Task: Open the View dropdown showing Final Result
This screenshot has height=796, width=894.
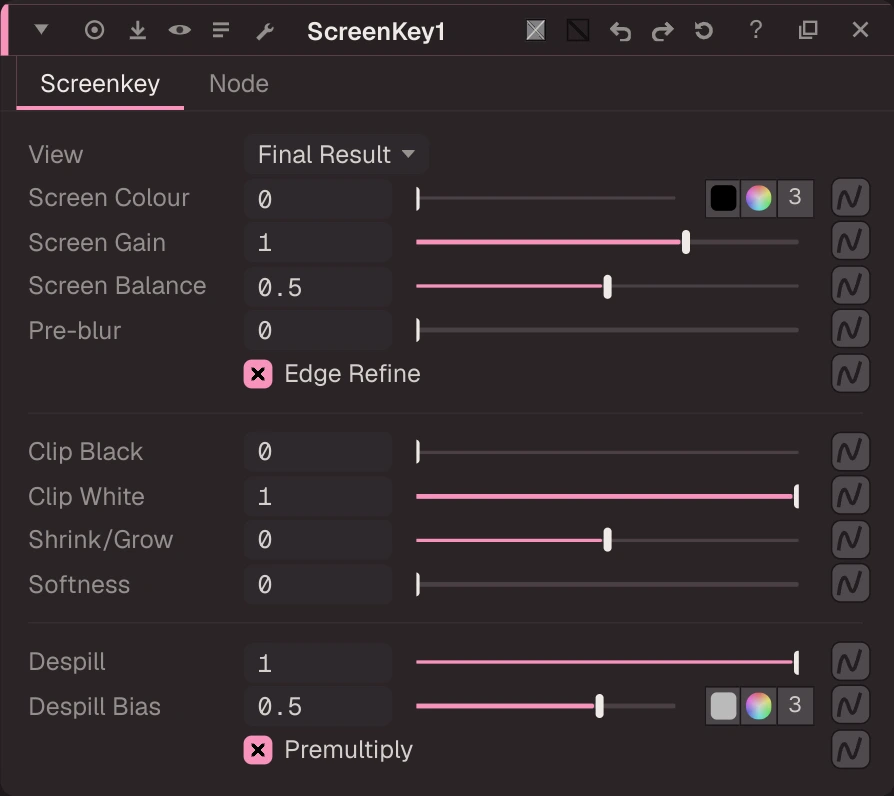Action: coord(336,155)
